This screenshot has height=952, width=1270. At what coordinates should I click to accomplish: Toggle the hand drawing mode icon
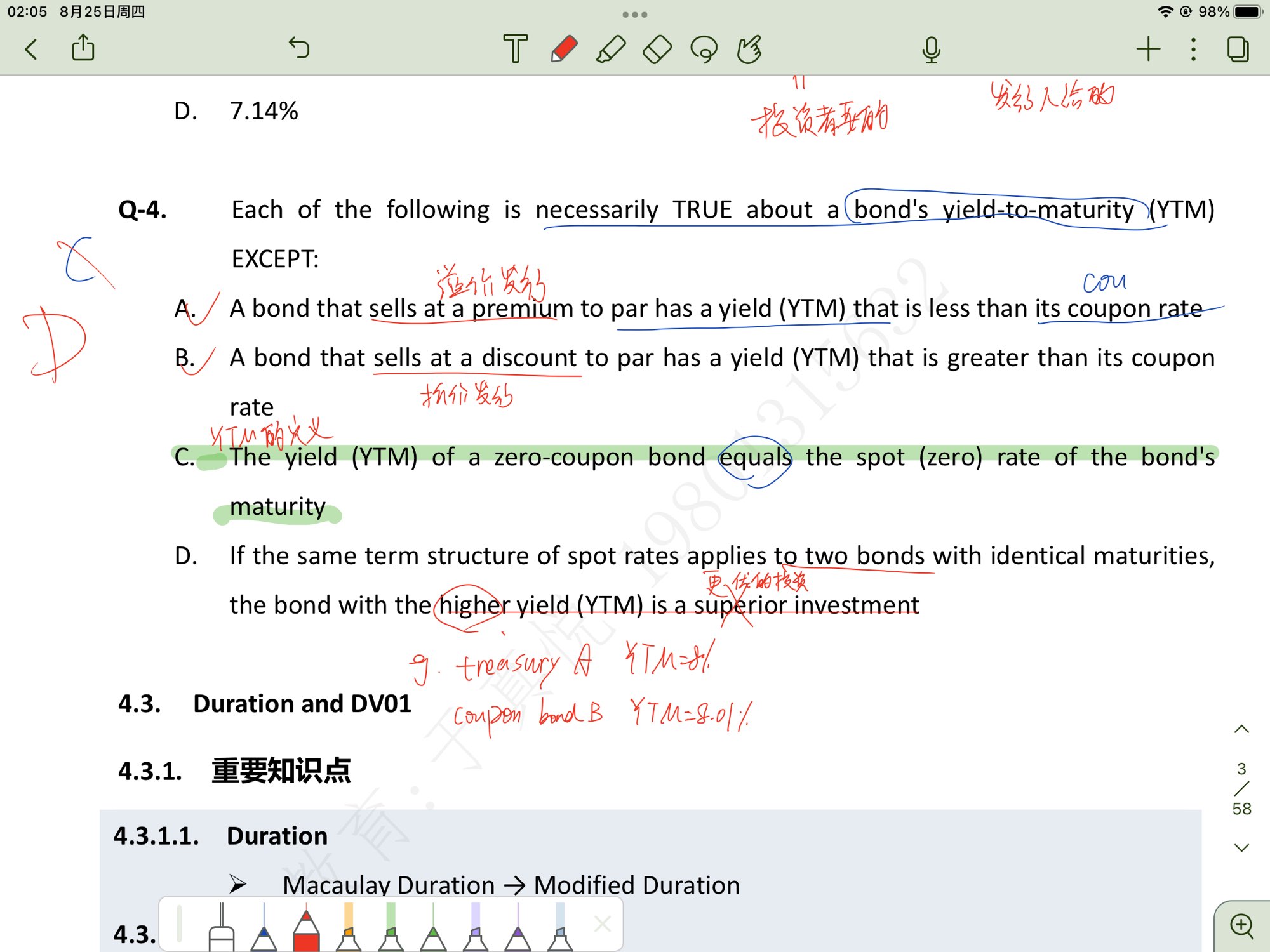[x=750, y=49]
